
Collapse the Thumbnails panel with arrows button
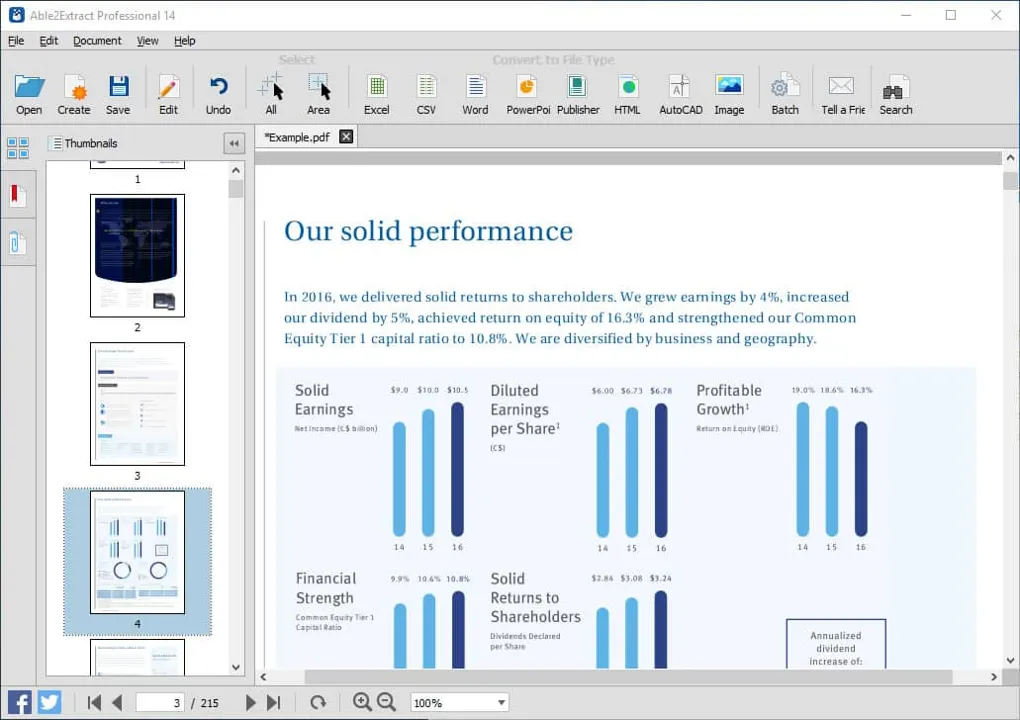pyautogui.click(x=234, y=143)
